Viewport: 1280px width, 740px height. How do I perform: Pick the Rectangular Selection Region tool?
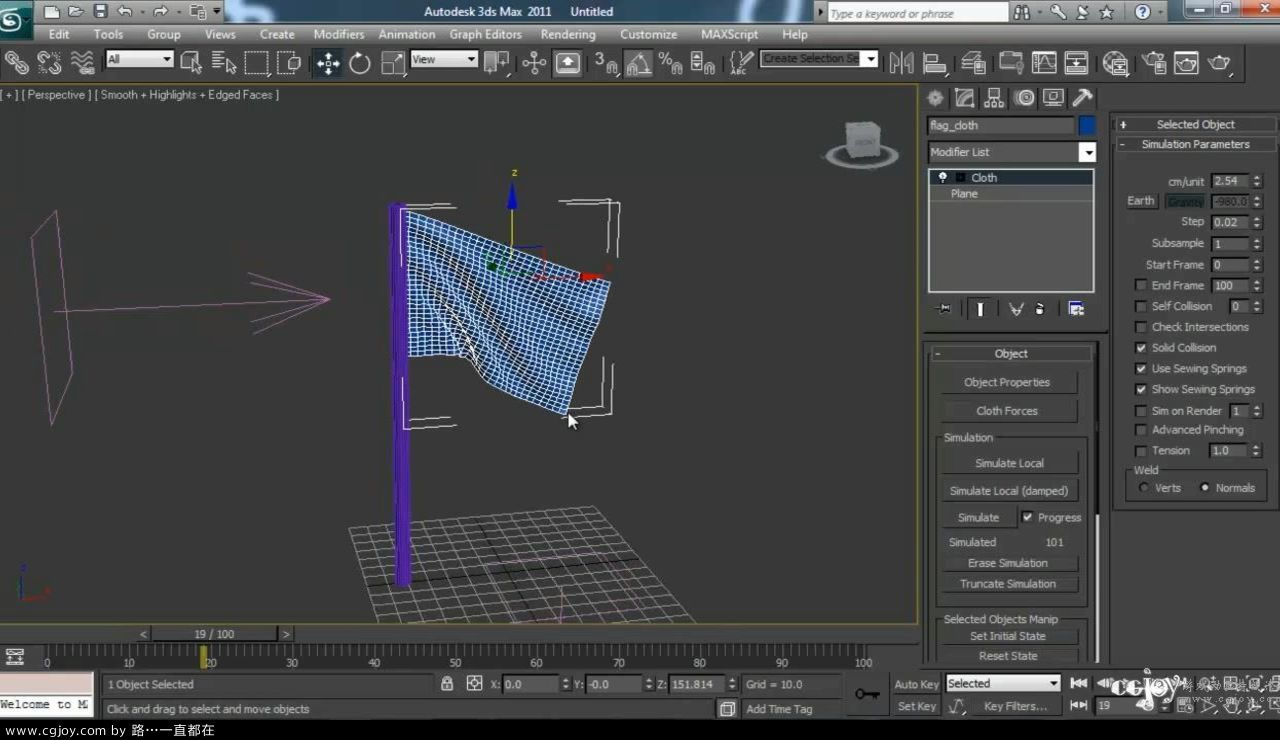click(x=257, y=63)
